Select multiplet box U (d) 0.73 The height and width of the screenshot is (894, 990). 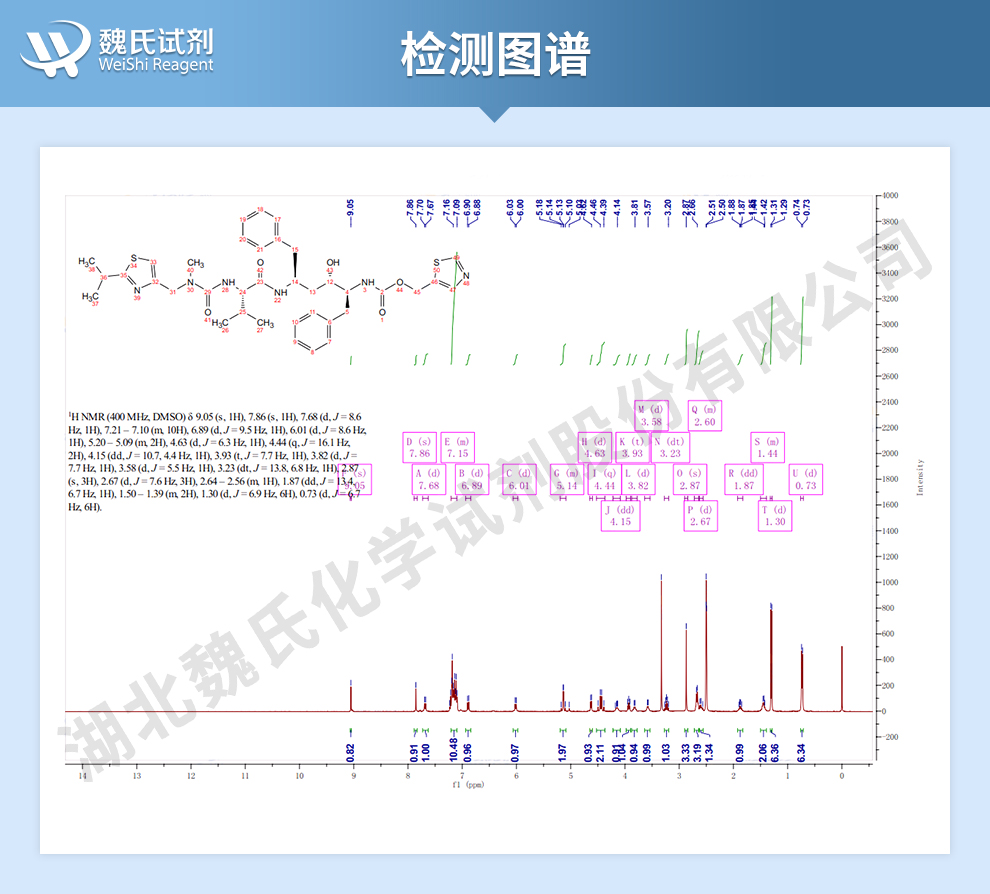pos(805,479)
